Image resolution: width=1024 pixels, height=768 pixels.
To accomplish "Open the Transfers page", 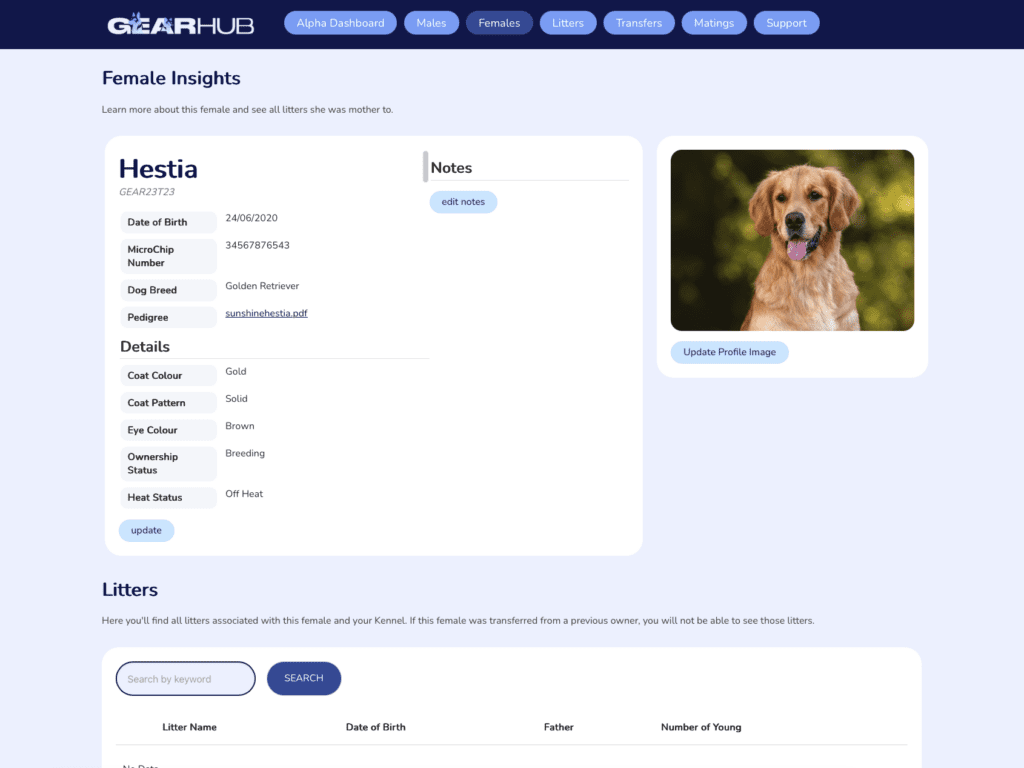I will [x=639, y=23].
